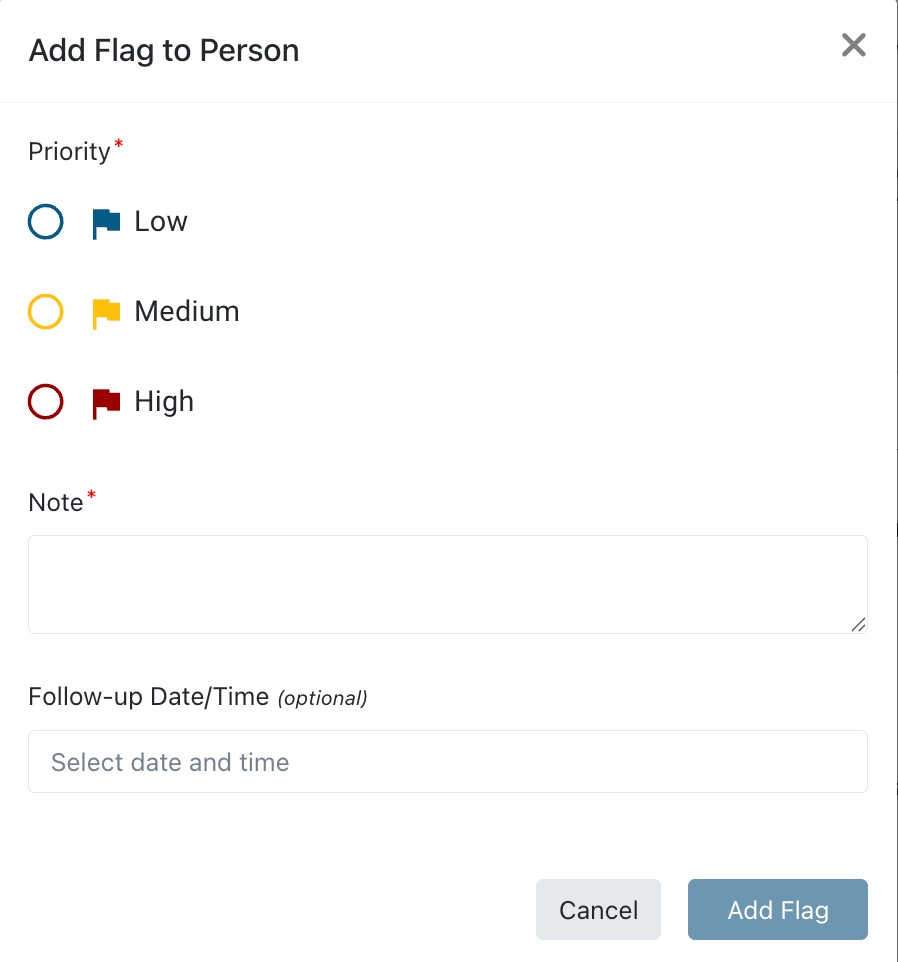
Task: Click the Priority field label
Action: tap(69, 152)
